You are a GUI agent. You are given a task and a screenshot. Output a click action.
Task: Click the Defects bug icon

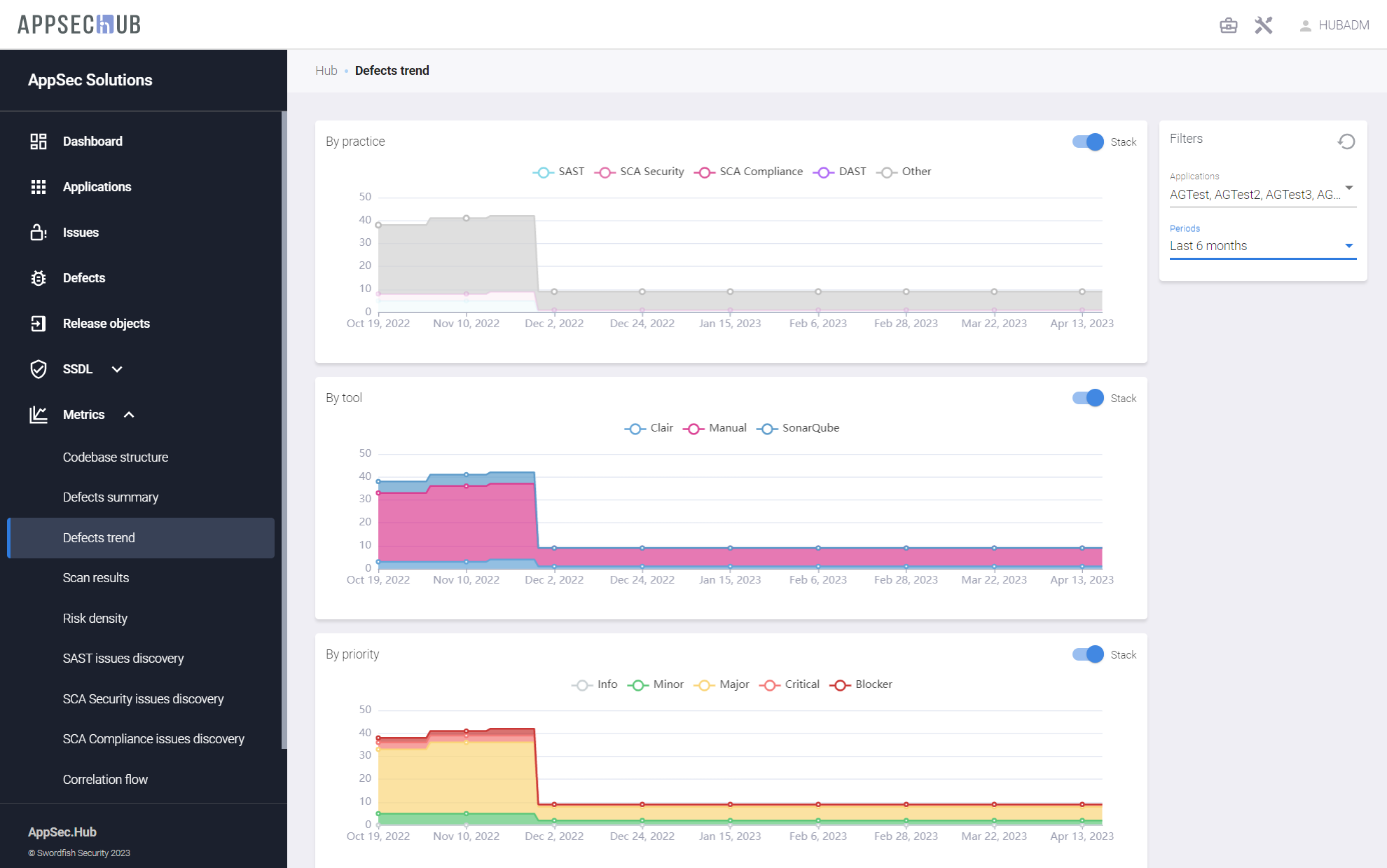tap(39, 278)
